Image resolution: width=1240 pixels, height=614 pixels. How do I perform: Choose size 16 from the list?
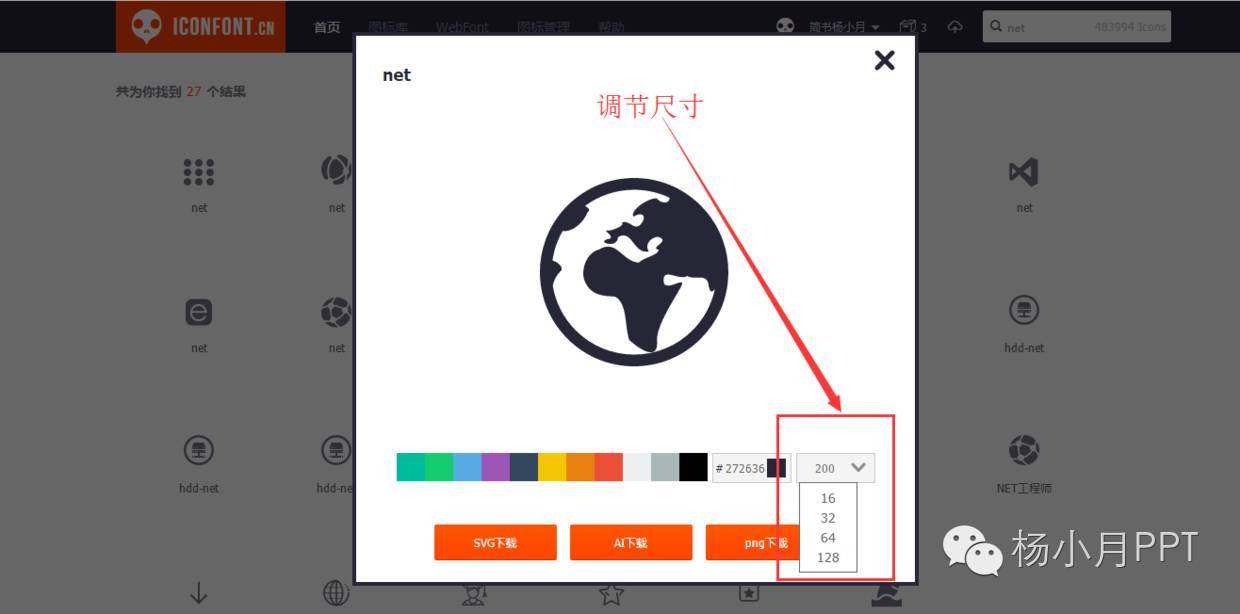tap(828, 498)
